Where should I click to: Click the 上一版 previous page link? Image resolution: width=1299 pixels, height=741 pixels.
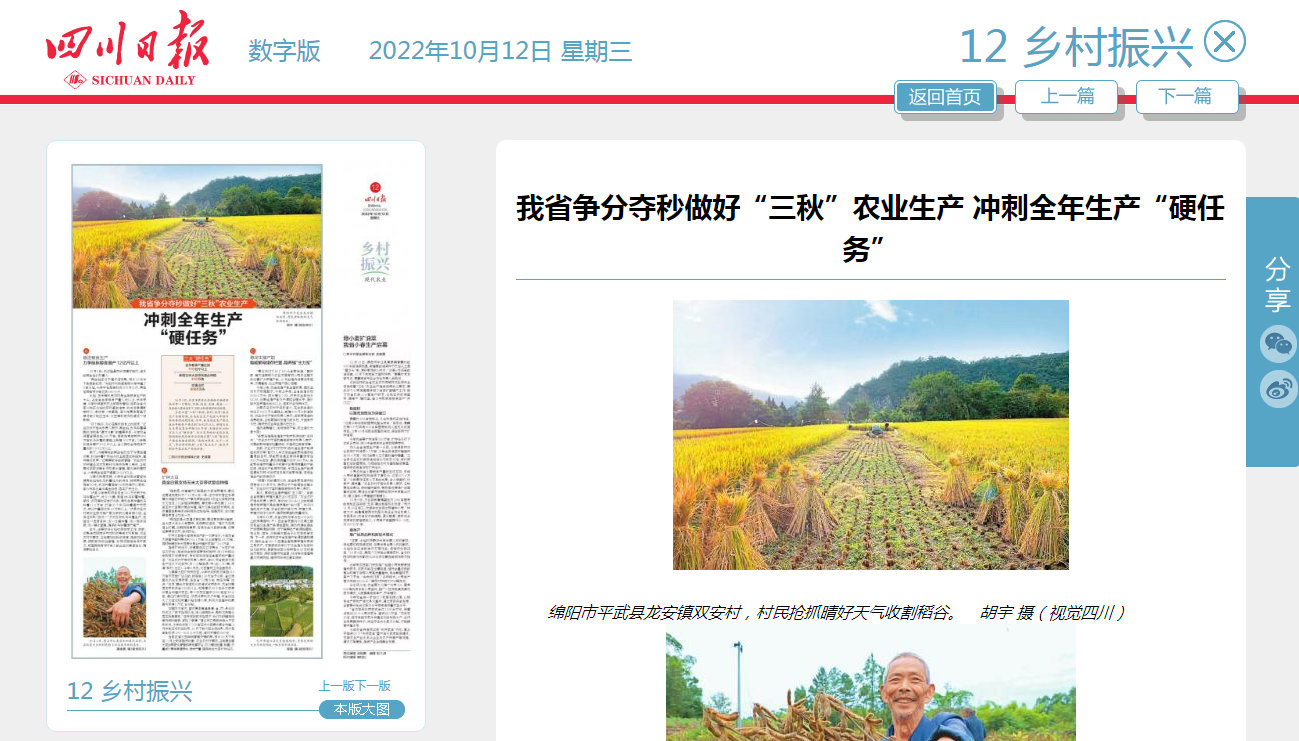[x=337, y=686]
